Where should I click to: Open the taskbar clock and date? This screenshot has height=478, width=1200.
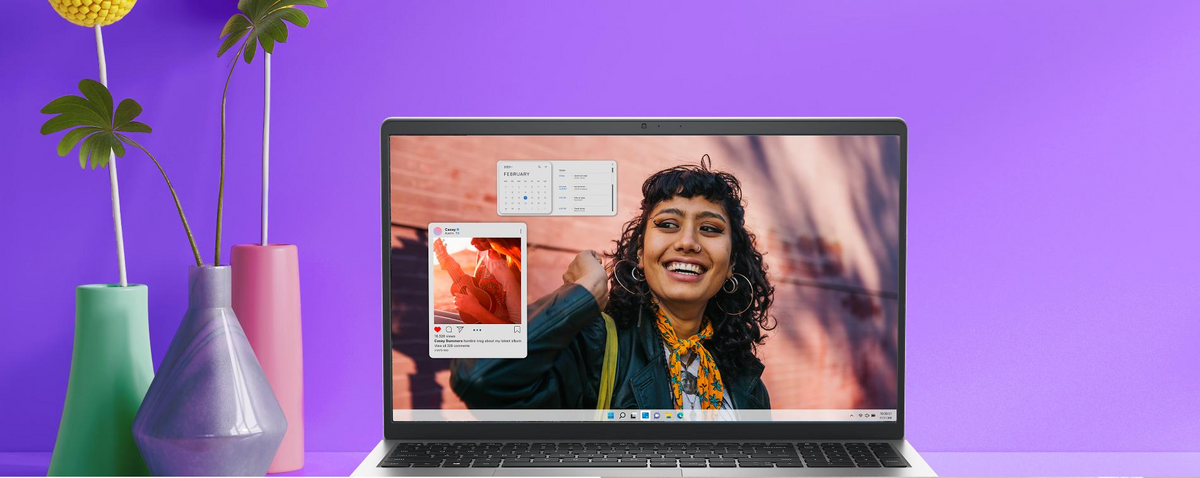[886, 415]
